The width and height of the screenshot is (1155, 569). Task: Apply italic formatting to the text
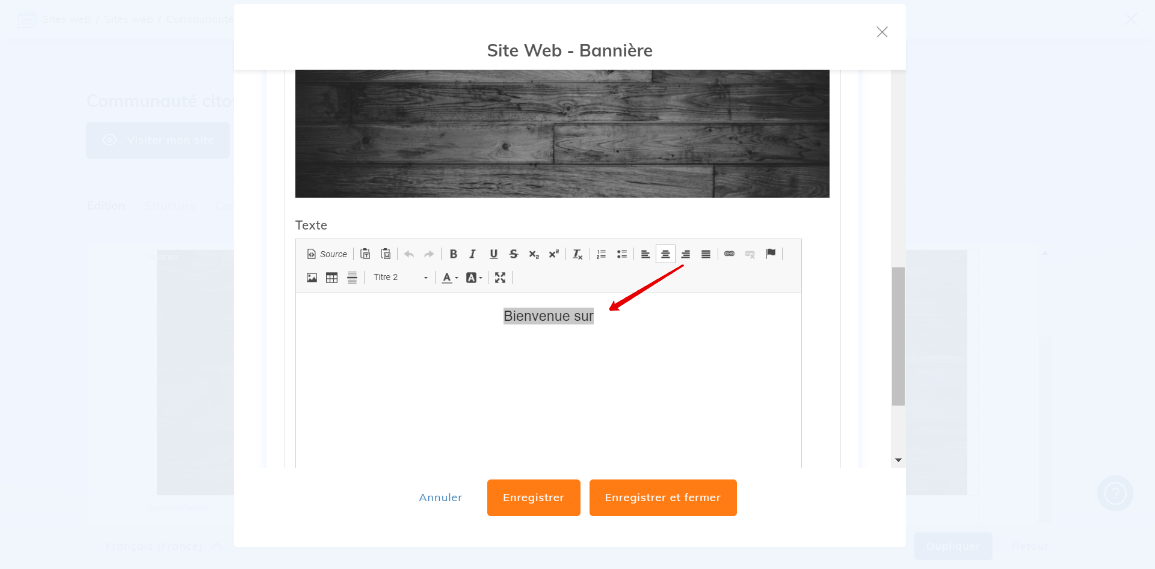pos(473,254)
